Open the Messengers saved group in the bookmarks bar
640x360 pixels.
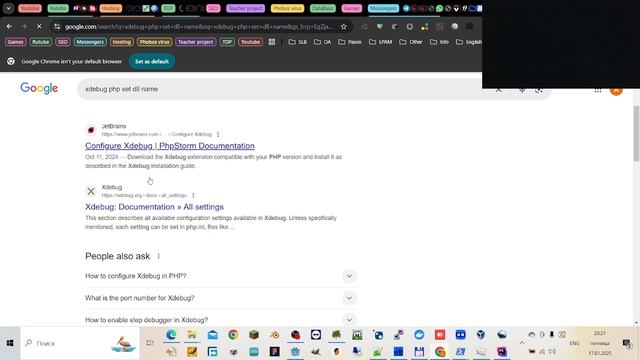tap(90, 42)
